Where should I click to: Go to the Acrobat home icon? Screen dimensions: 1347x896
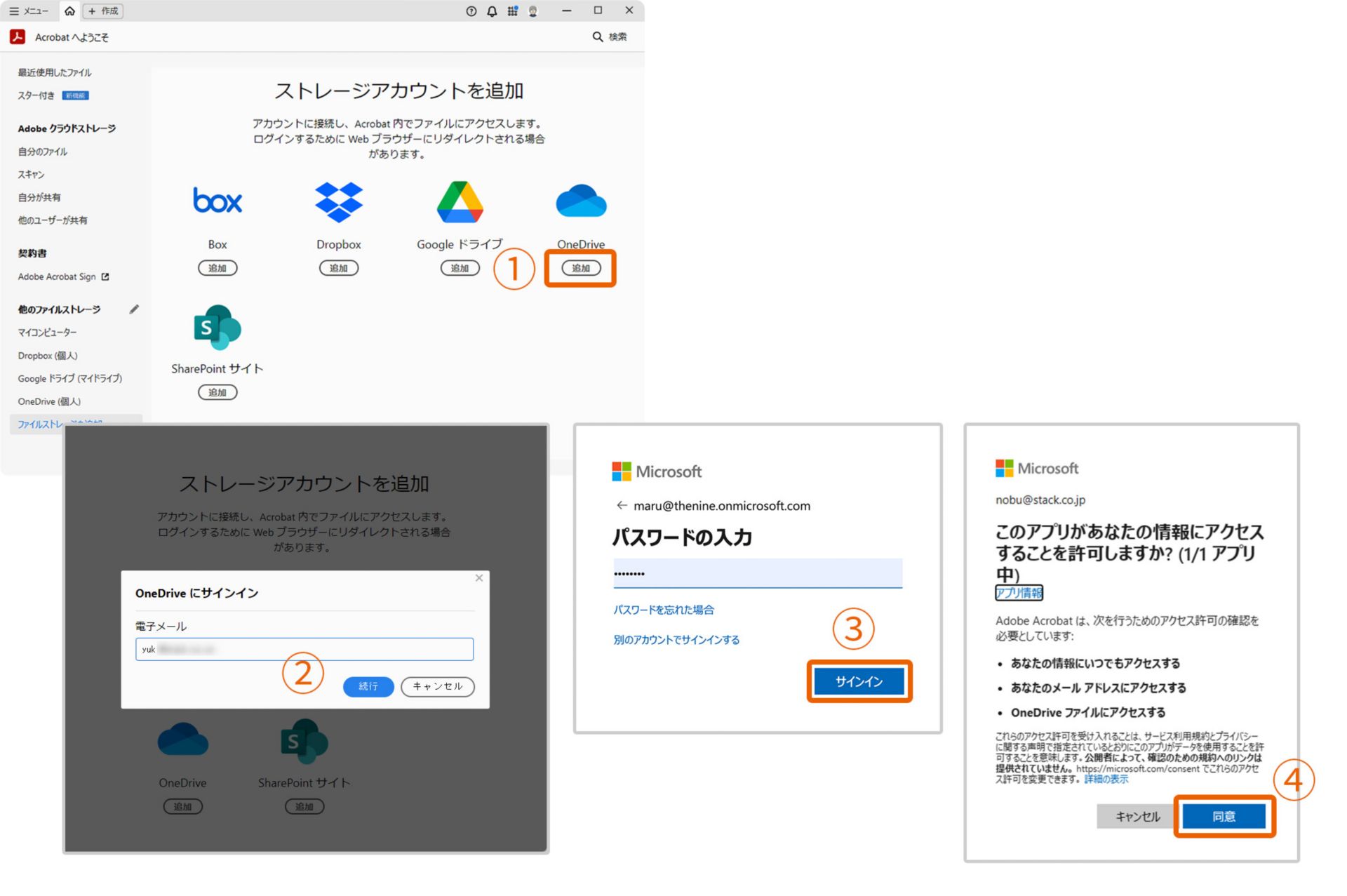coord(69,11)
